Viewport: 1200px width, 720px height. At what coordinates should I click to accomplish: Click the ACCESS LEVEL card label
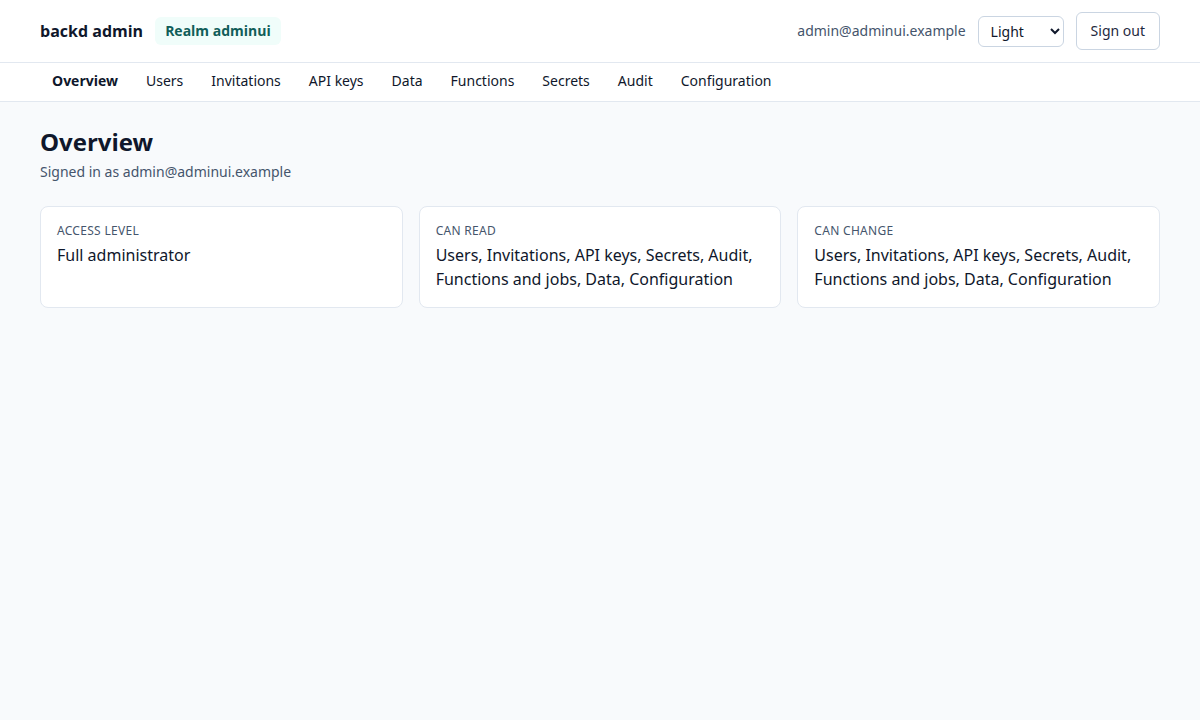coord(98,230)
